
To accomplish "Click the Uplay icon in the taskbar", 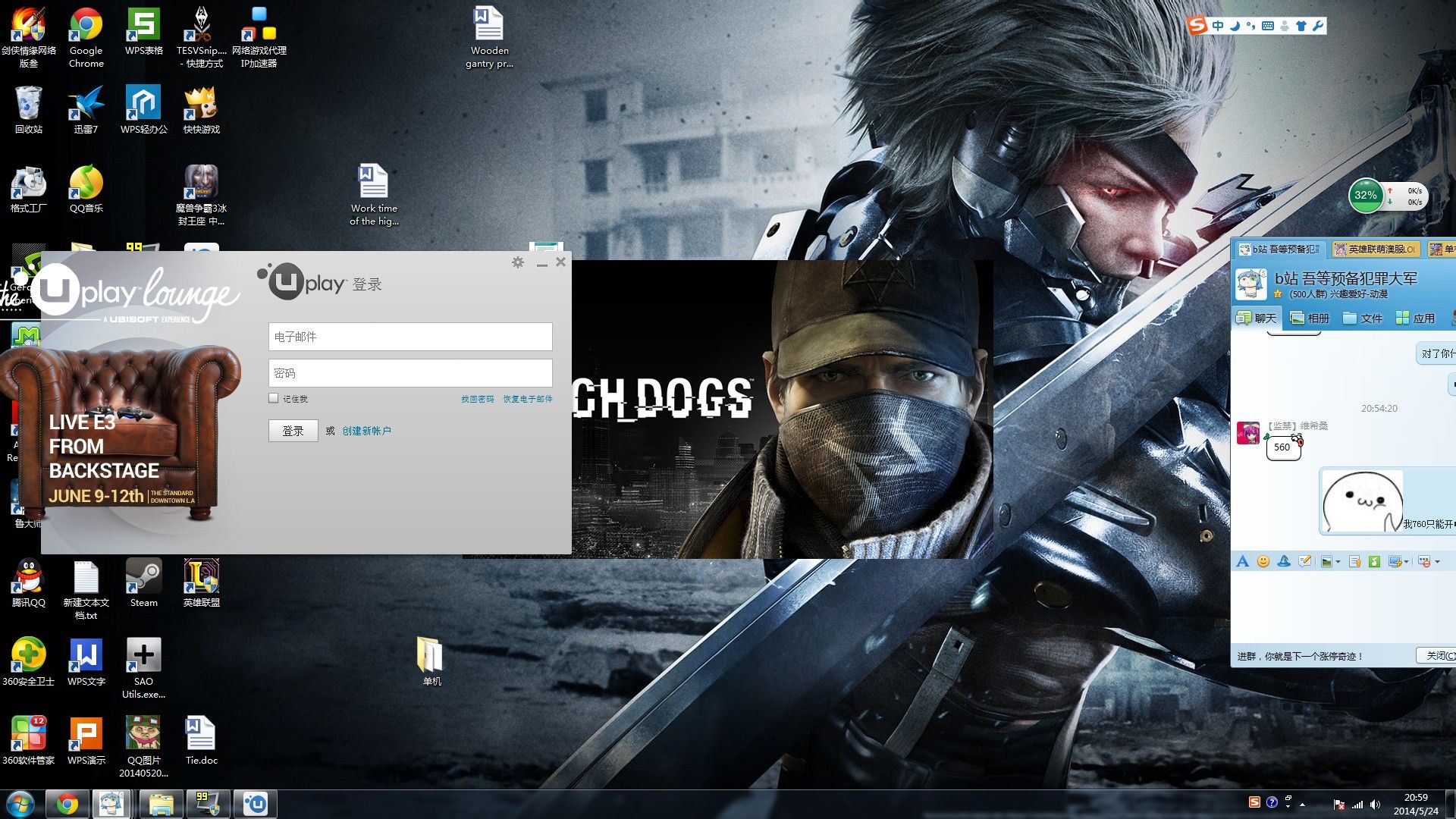I will click(x=256, y=804).
